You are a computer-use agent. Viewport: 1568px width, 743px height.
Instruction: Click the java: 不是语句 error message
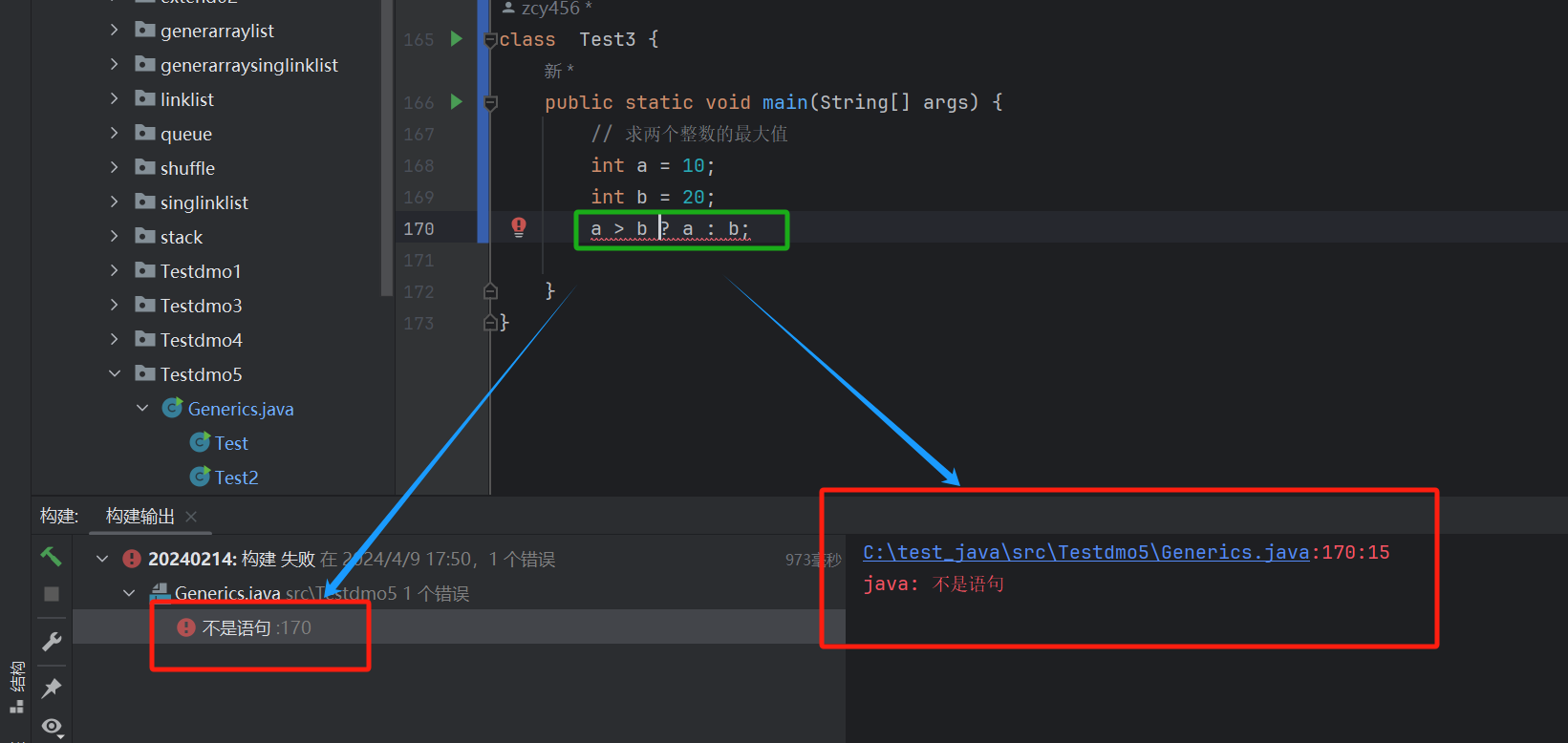click(x=934, y=584)
